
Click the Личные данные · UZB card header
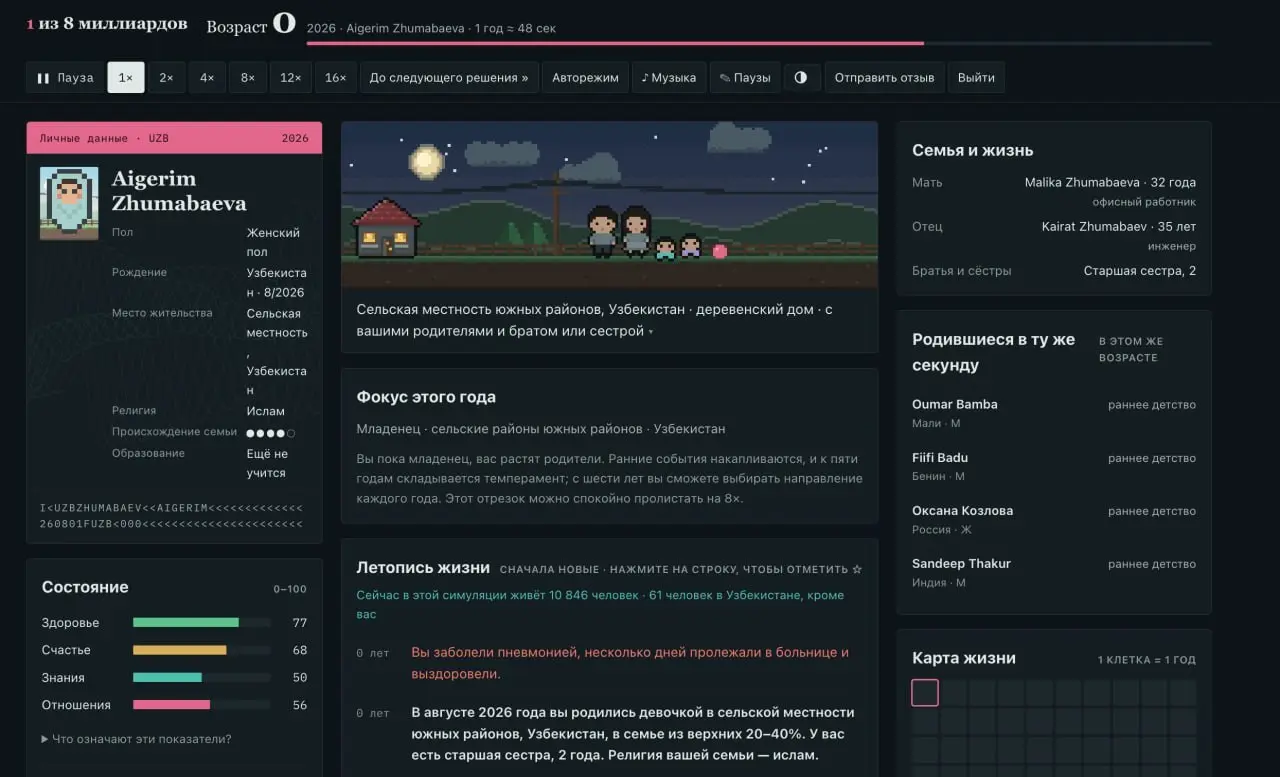[x=174, y=138]
